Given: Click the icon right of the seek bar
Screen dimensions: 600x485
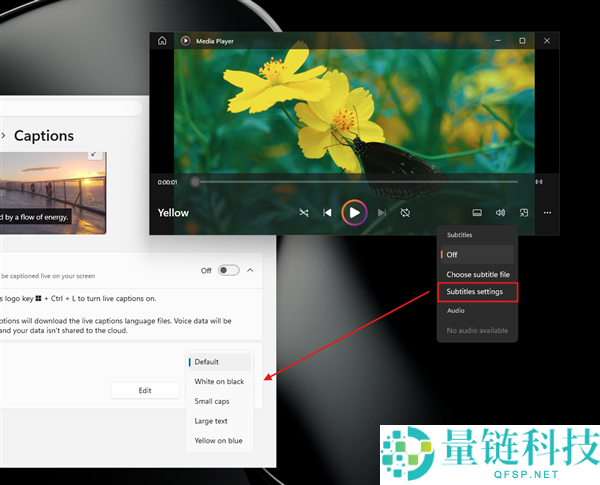Looking at the screenshot, I should pyautogui.click(x=539, y=182).
